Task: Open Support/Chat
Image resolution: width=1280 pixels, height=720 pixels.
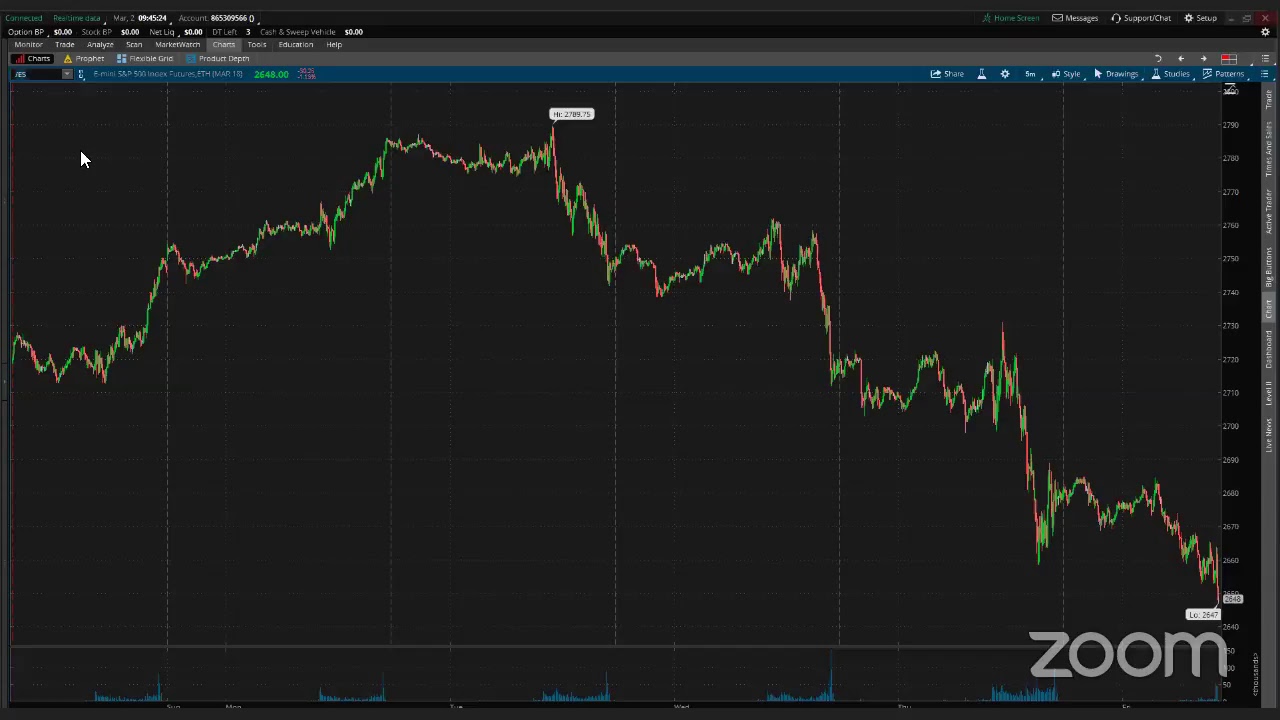Action: click(1141, 18)
